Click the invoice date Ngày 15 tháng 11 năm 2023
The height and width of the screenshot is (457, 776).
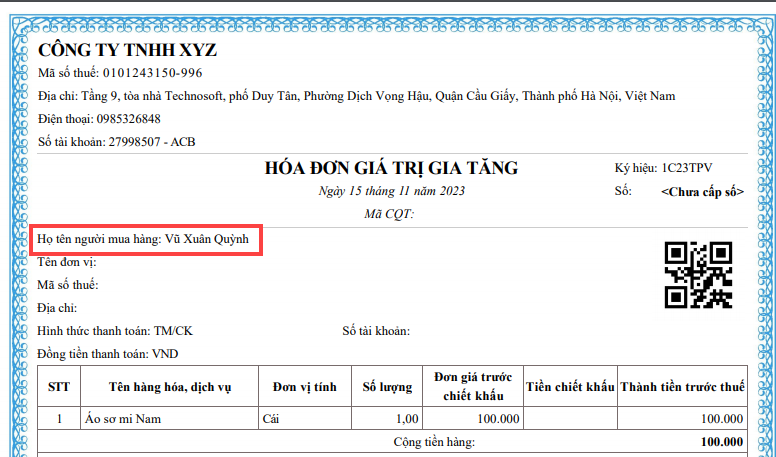coord(391,191)
